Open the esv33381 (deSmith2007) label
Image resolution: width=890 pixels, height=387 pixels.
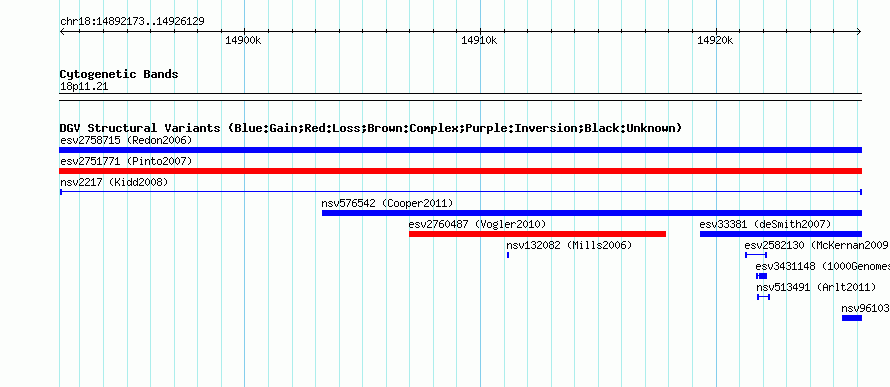tap(765, 224)
